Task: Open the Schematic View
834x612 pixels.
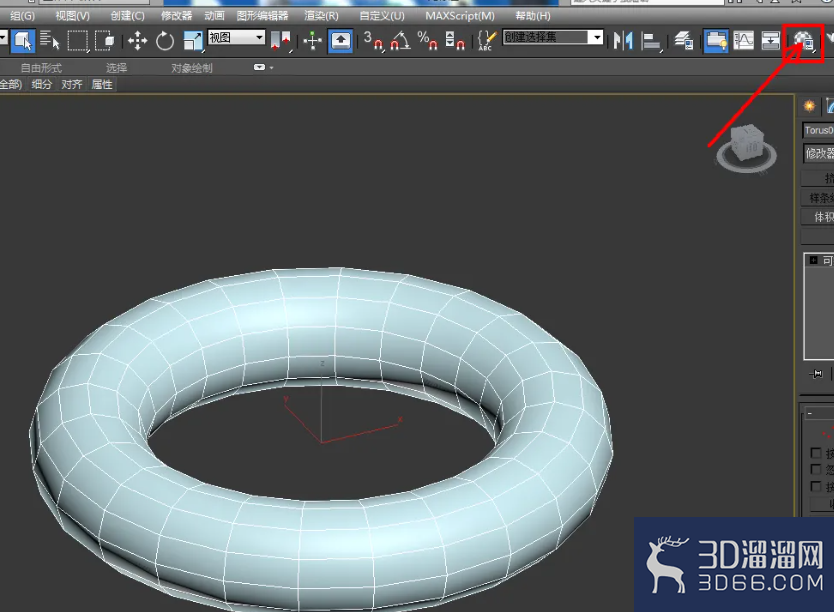Action: pos(770,41)
